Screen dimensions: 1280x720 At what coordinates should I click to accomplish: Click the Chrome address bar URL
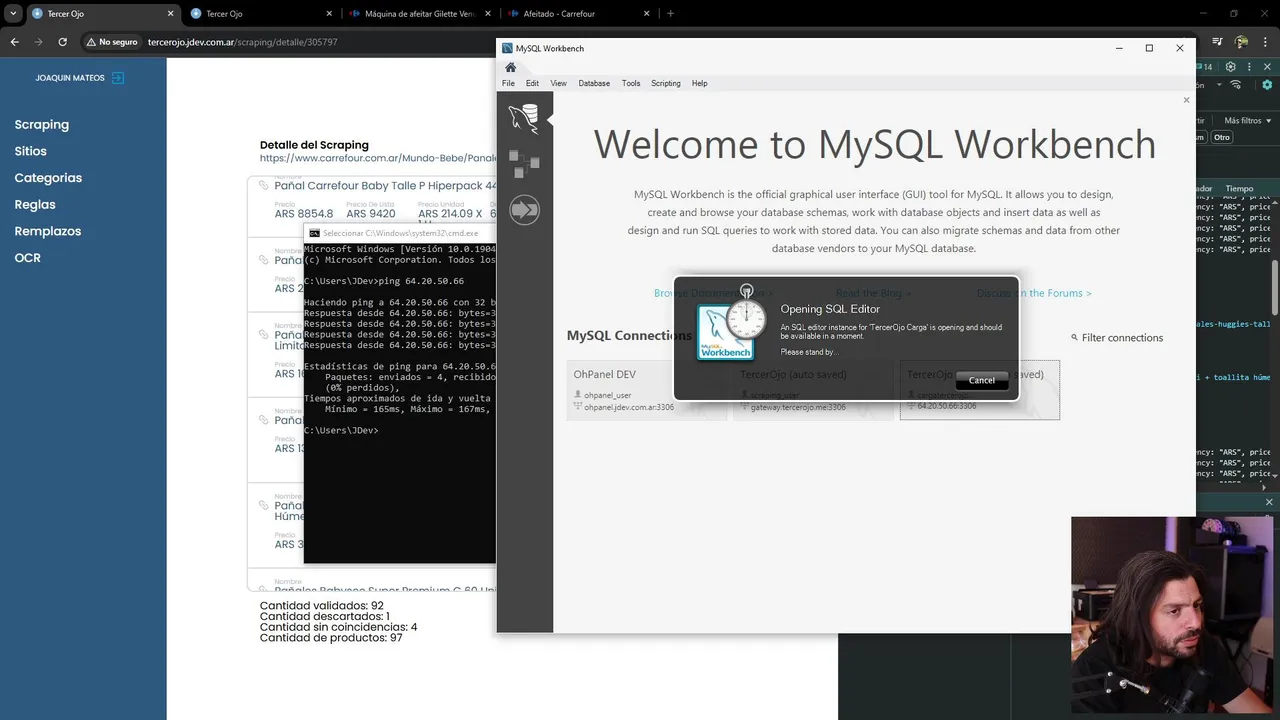point(243,42)
